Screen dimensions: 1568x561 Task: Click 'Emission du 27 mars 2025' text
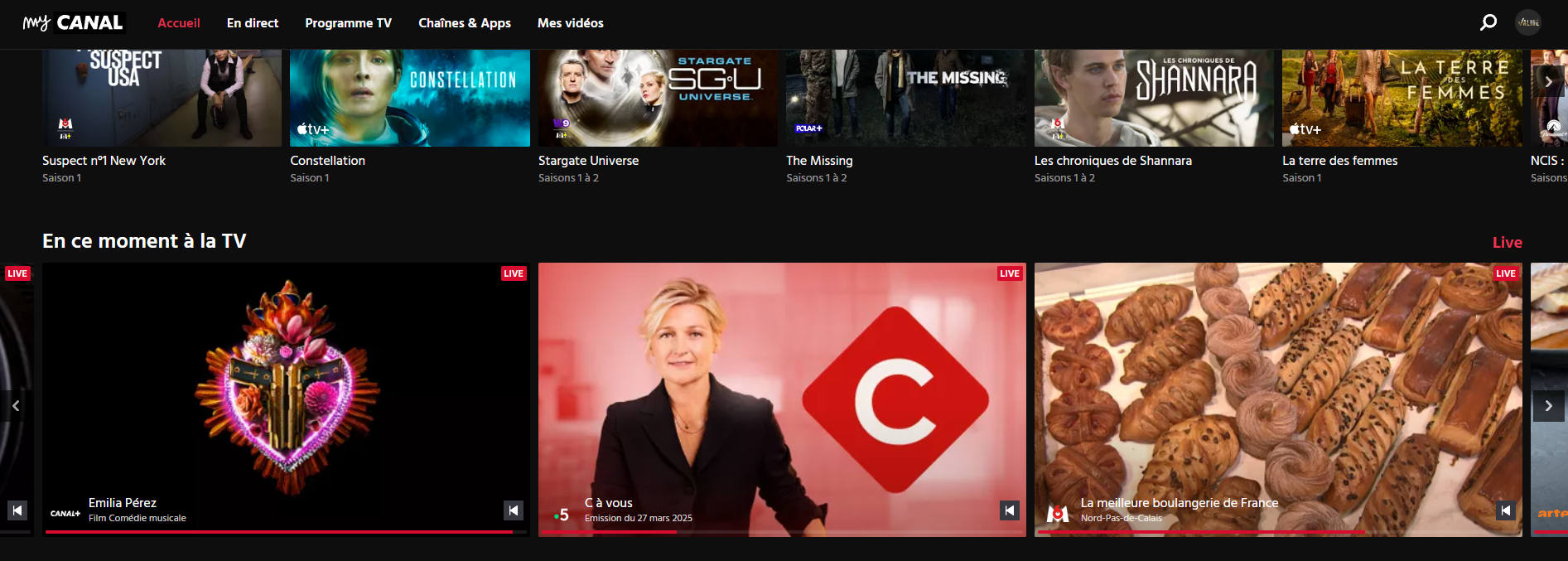[x=639, y=518]
